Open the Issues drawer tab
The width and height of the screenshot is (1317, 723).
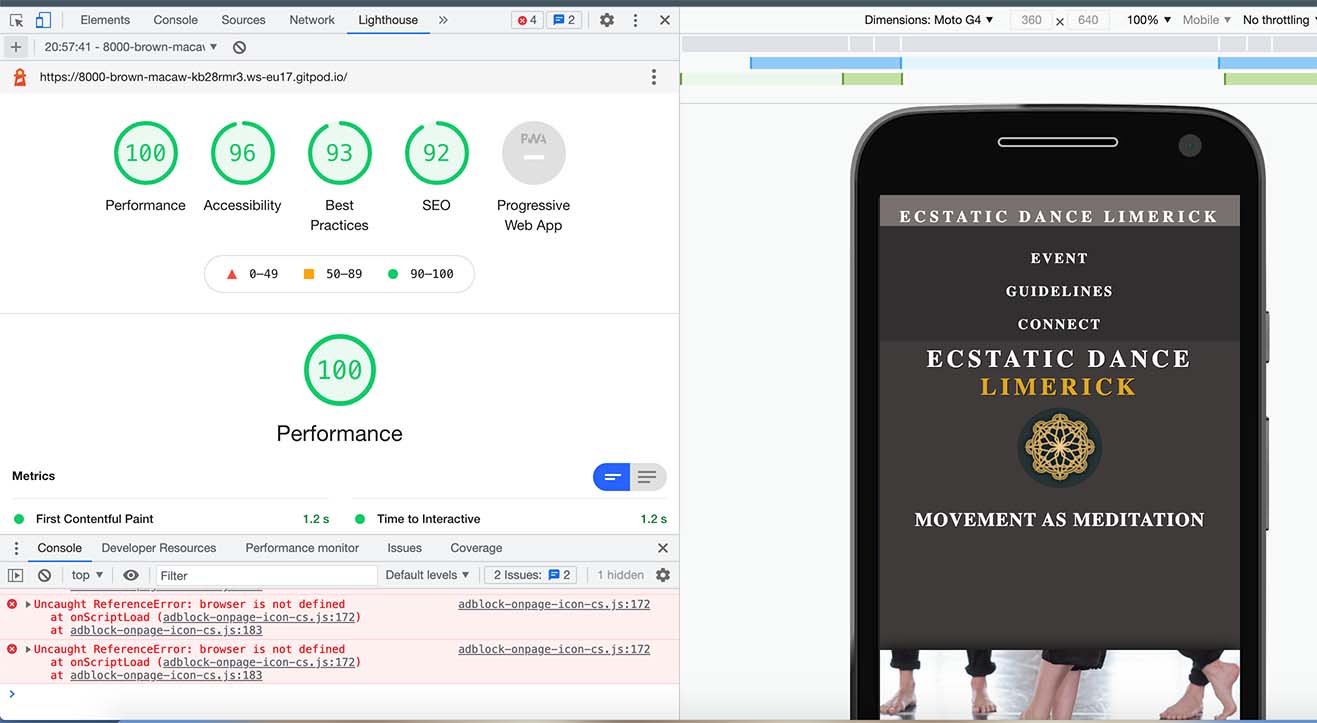[404, 548]
